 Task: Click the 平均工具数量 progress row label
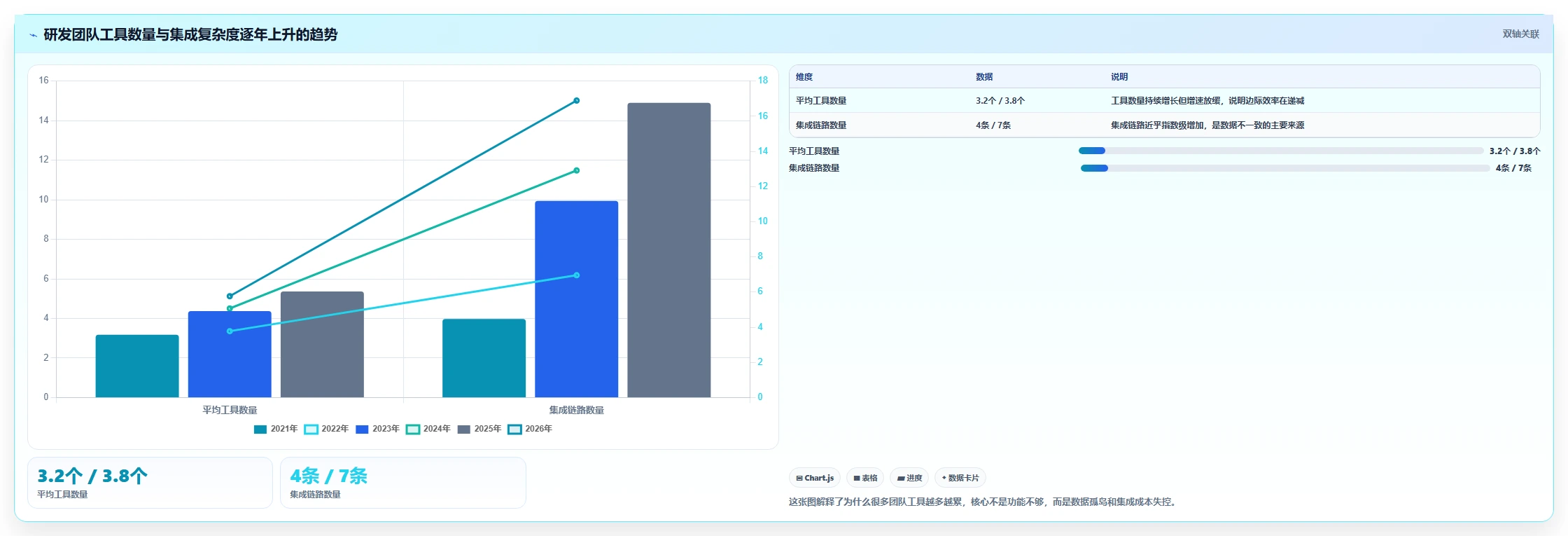click(x=814, y=151)
